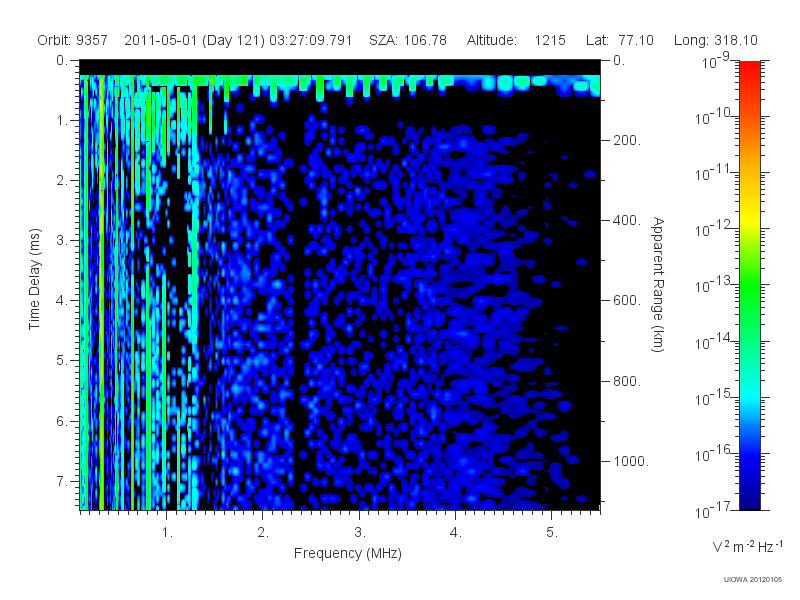The width and height of the screenshot is (800, 600).
Task: Click the 10^-9 color scale label
Action: pos(716,61)
